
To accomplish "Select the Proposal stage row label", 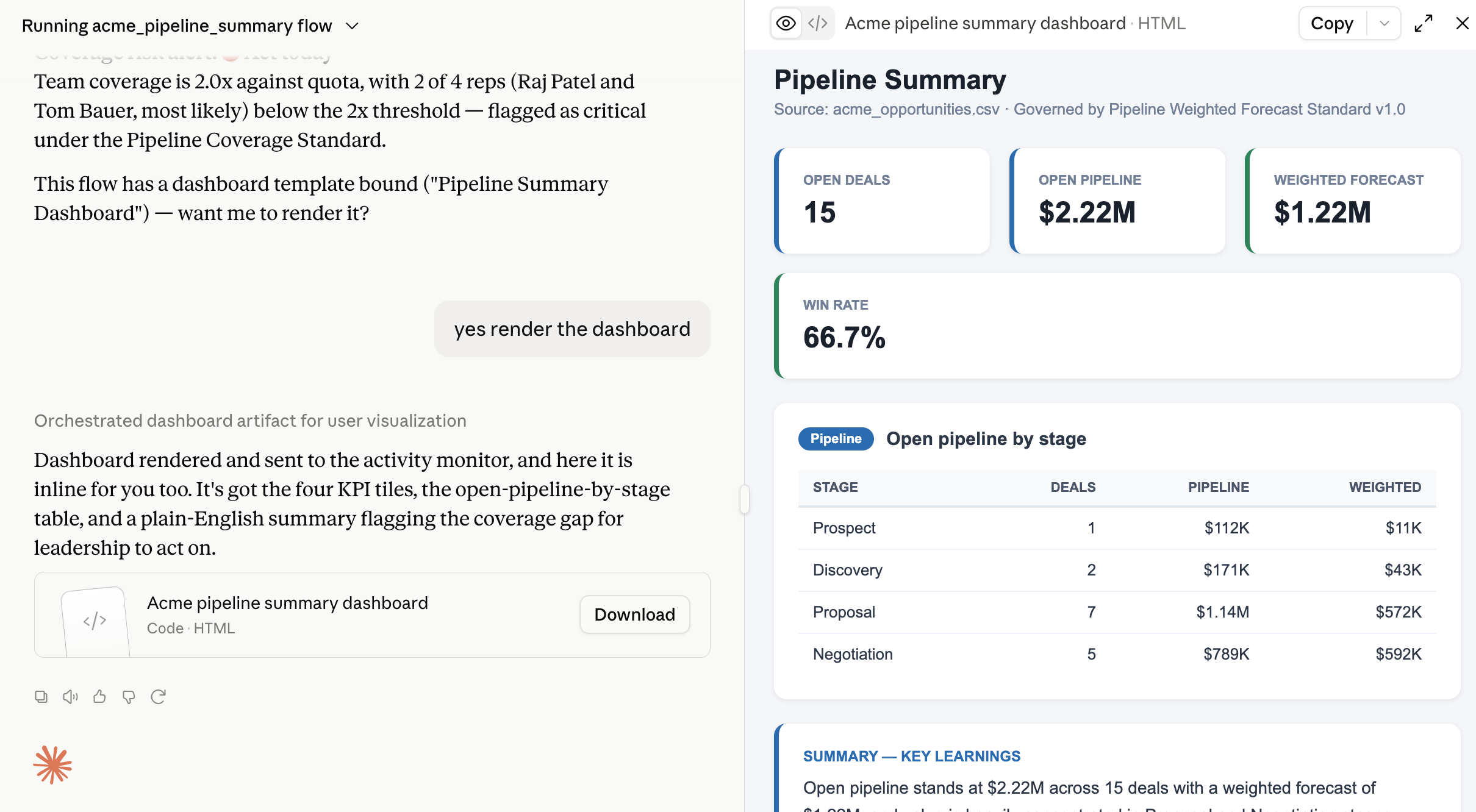I will tap(844, 612).
